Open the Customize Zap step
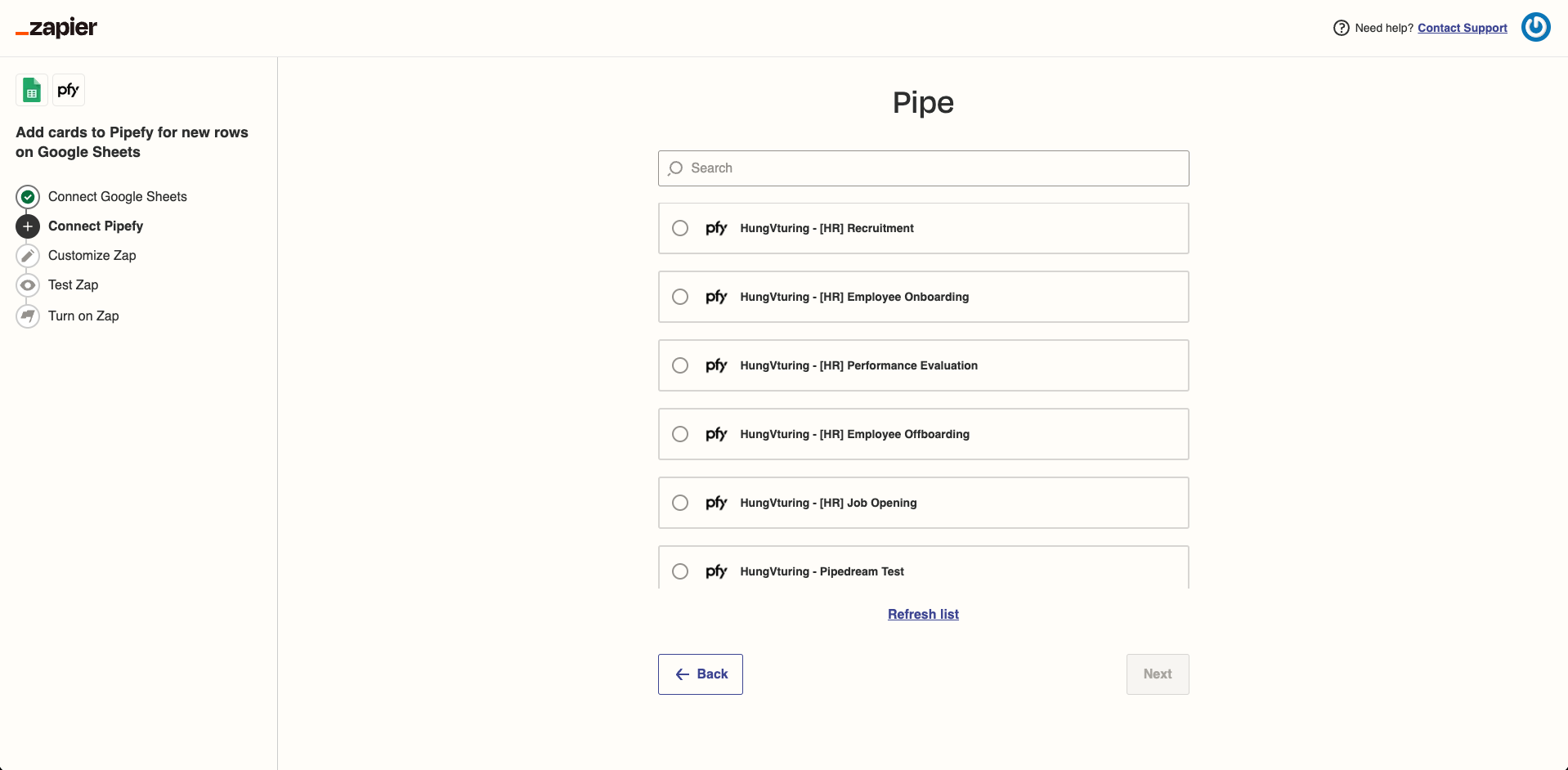This screenshot has width=1568, height=770. tap(91, 255)
